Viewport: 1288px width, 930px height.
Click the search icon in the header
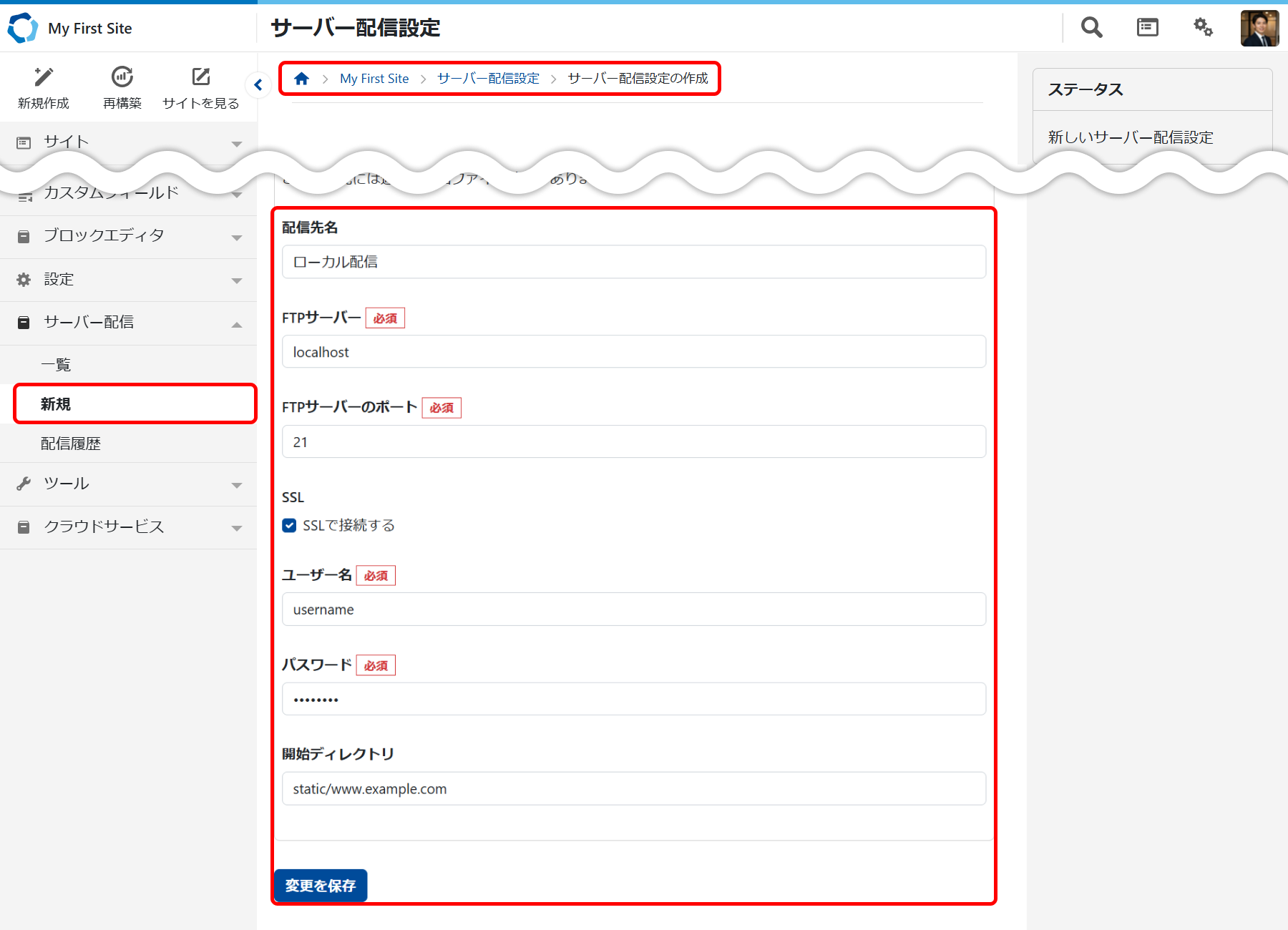[x=1091, y=27]
